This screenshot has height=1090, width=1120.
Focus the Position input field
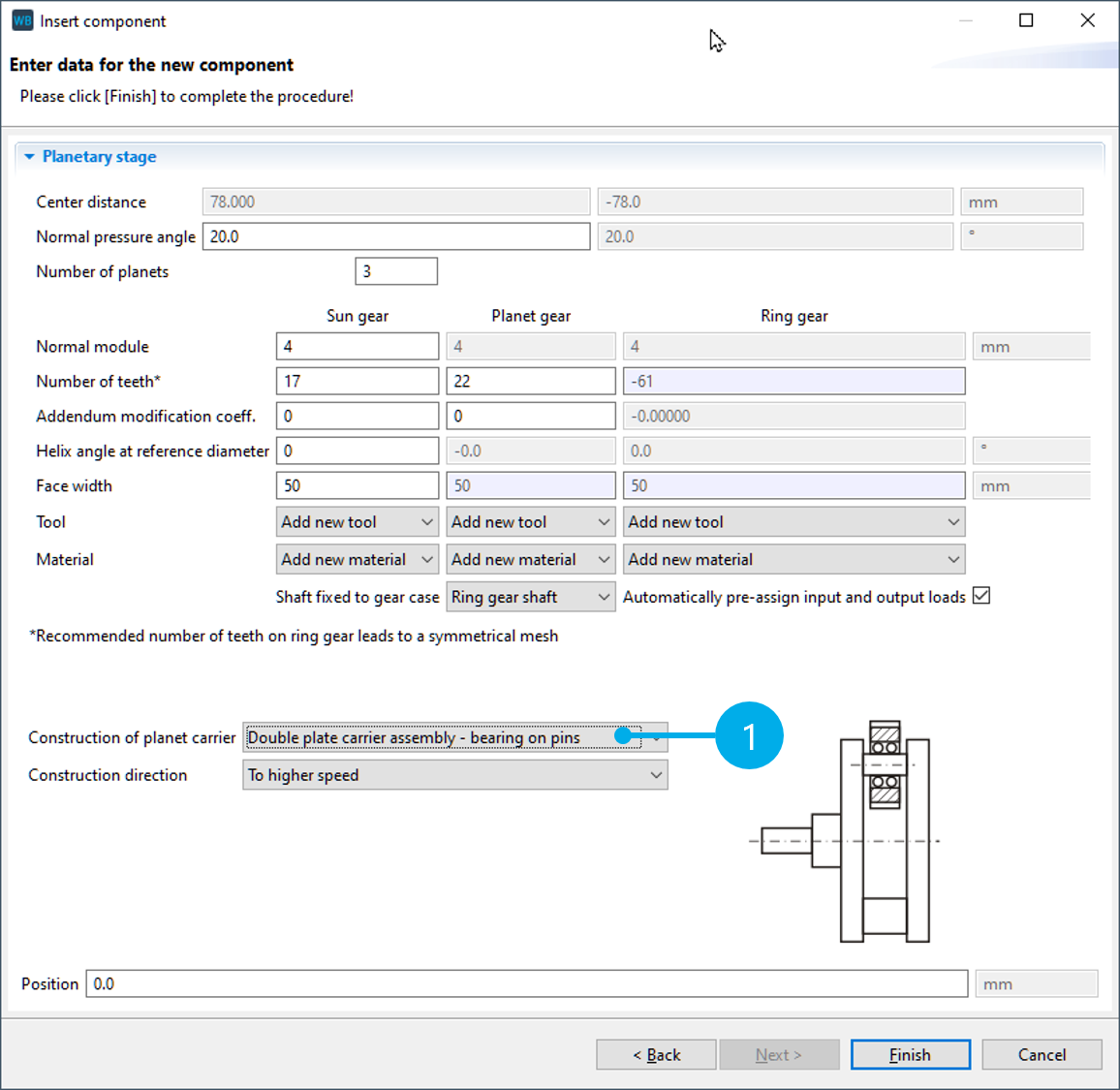tap(526, 983)
